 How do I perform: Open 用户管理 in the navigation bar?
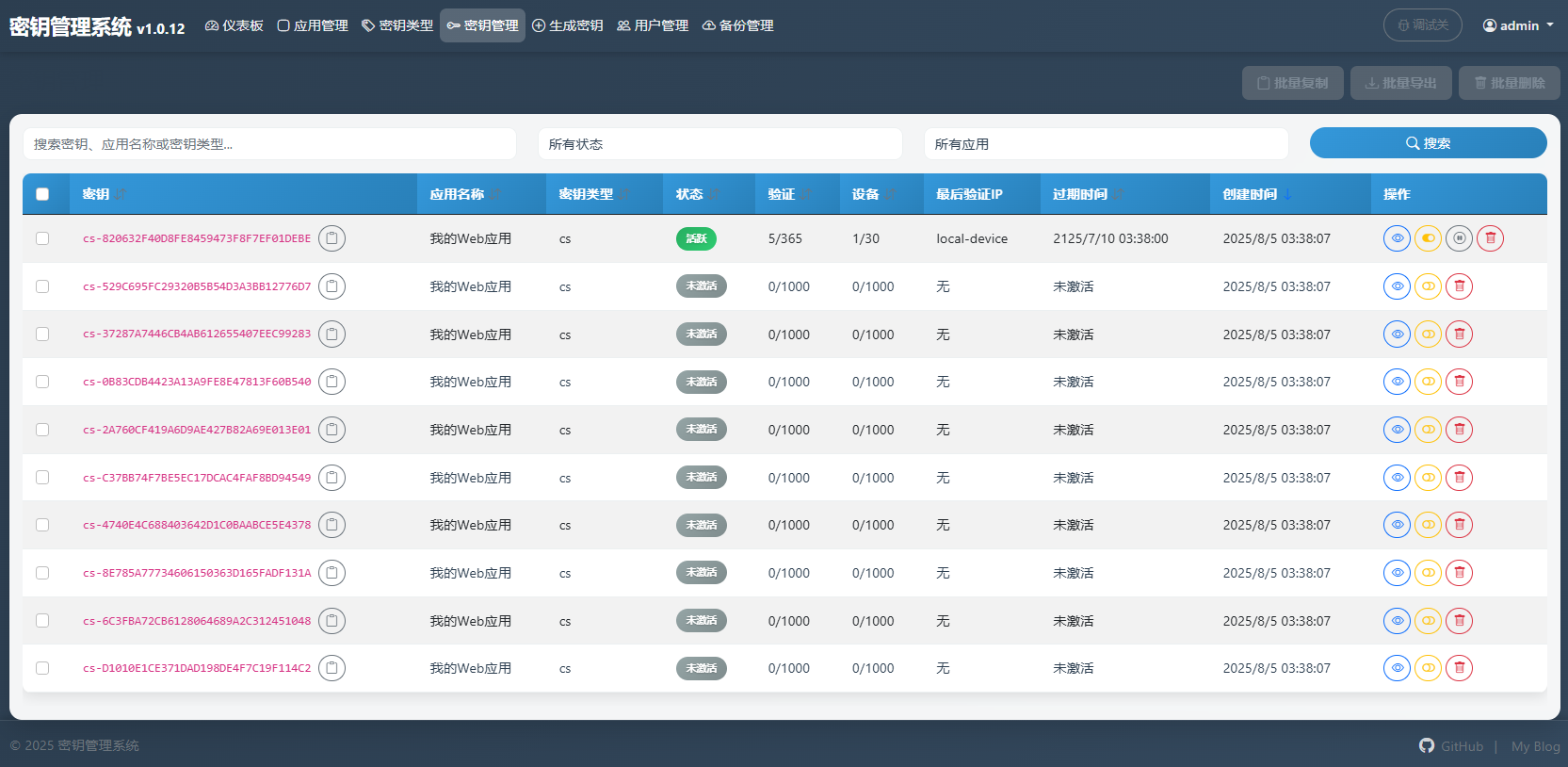click(x=653, y=25)
